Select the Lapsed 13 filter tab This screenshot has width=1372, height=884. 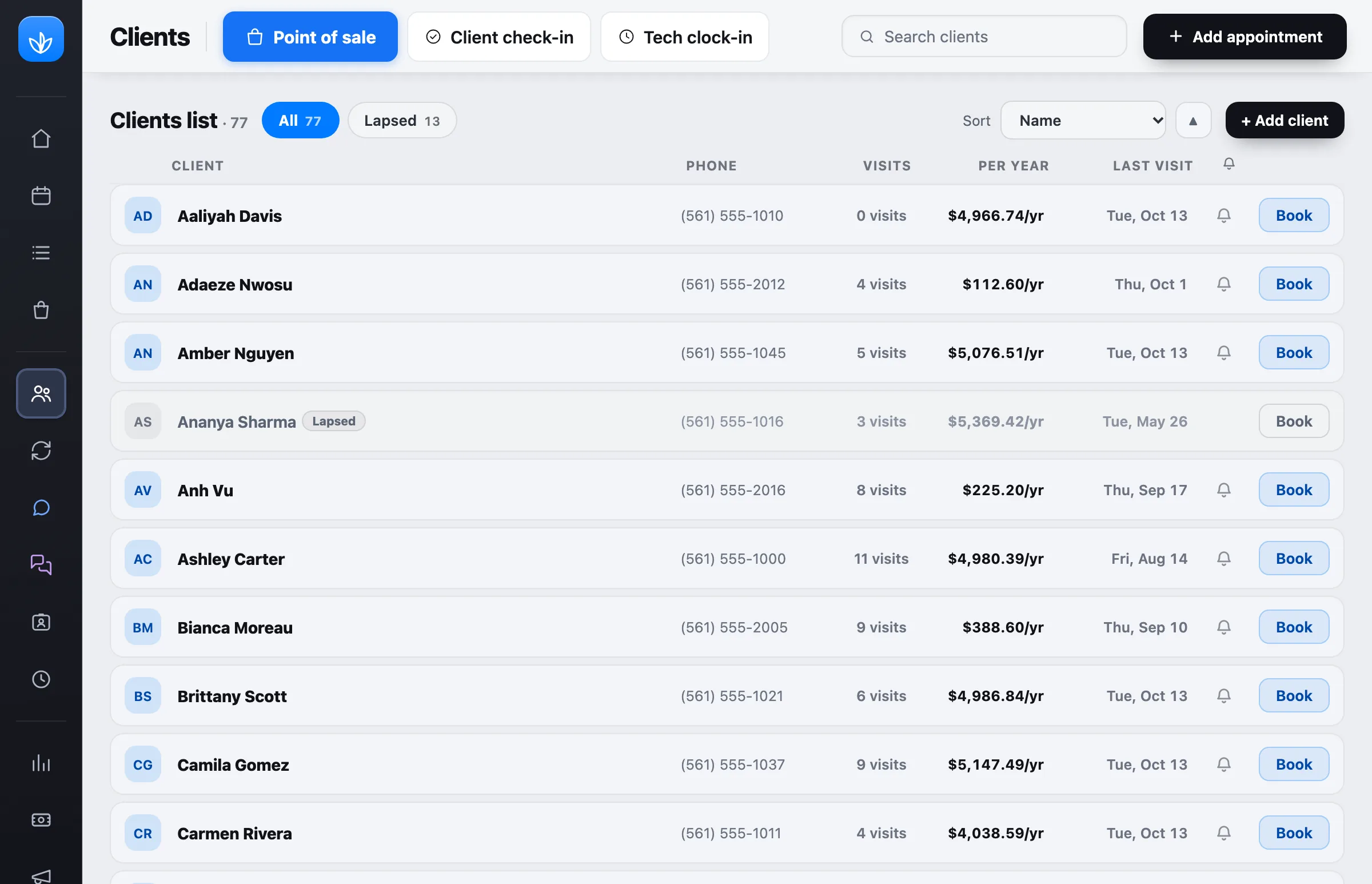pyautogui.click(x=402, y=121)
